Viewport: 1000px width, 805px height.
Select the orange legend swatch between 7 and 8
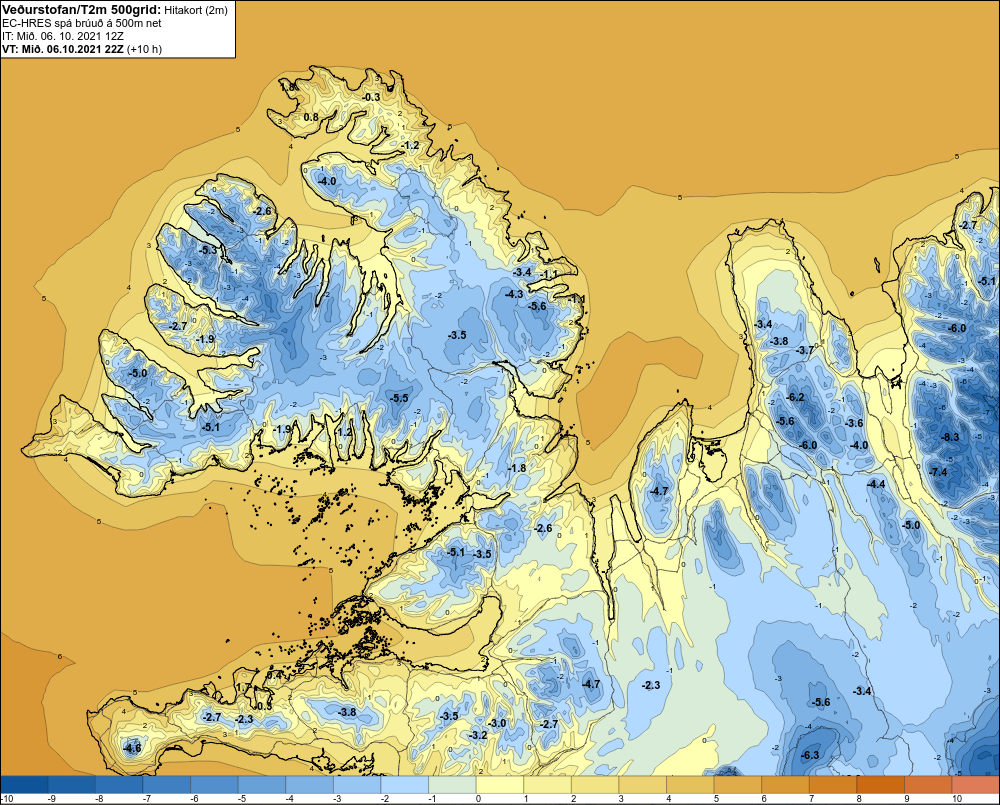point(834,784)
